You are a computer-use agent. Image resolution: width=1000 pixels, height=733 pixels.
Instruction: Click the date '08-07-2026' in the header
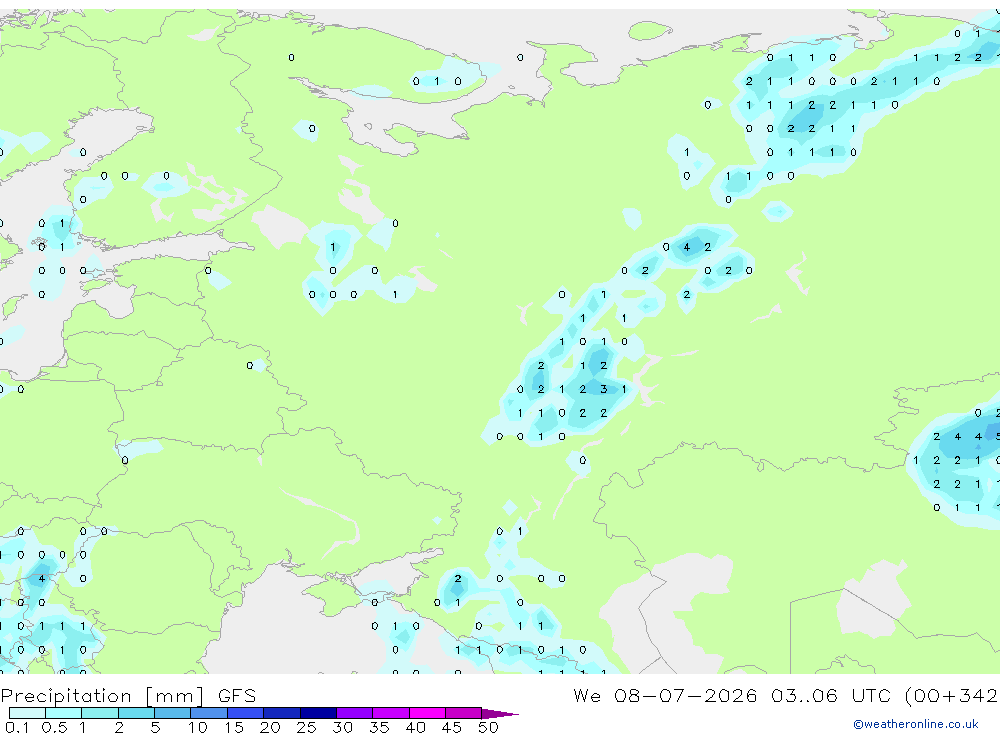tap(686, 695)
